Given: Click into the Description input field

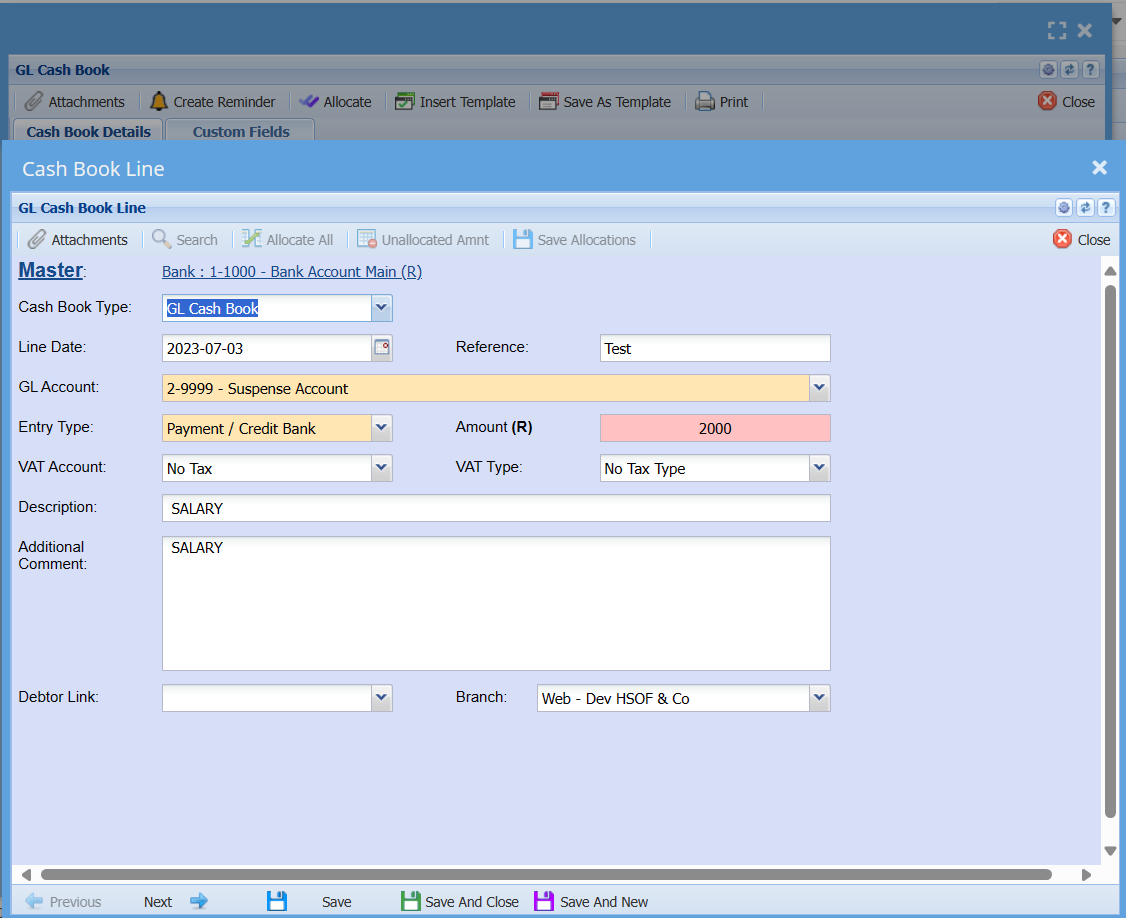Looking at the screenshot, I should point(496,508).
